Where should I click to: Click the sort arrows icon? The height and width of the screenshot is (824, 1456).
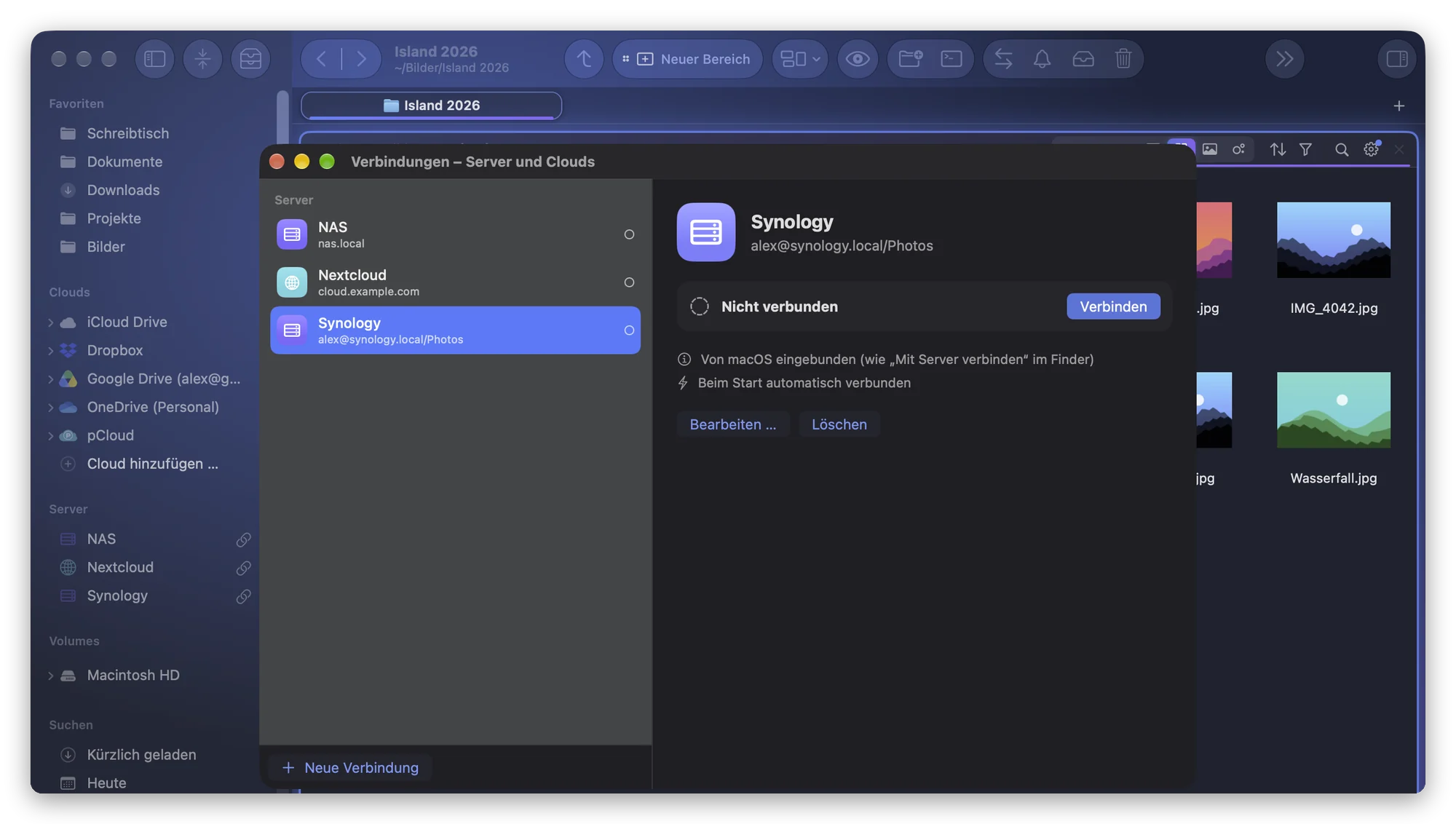coord(1278,149)
